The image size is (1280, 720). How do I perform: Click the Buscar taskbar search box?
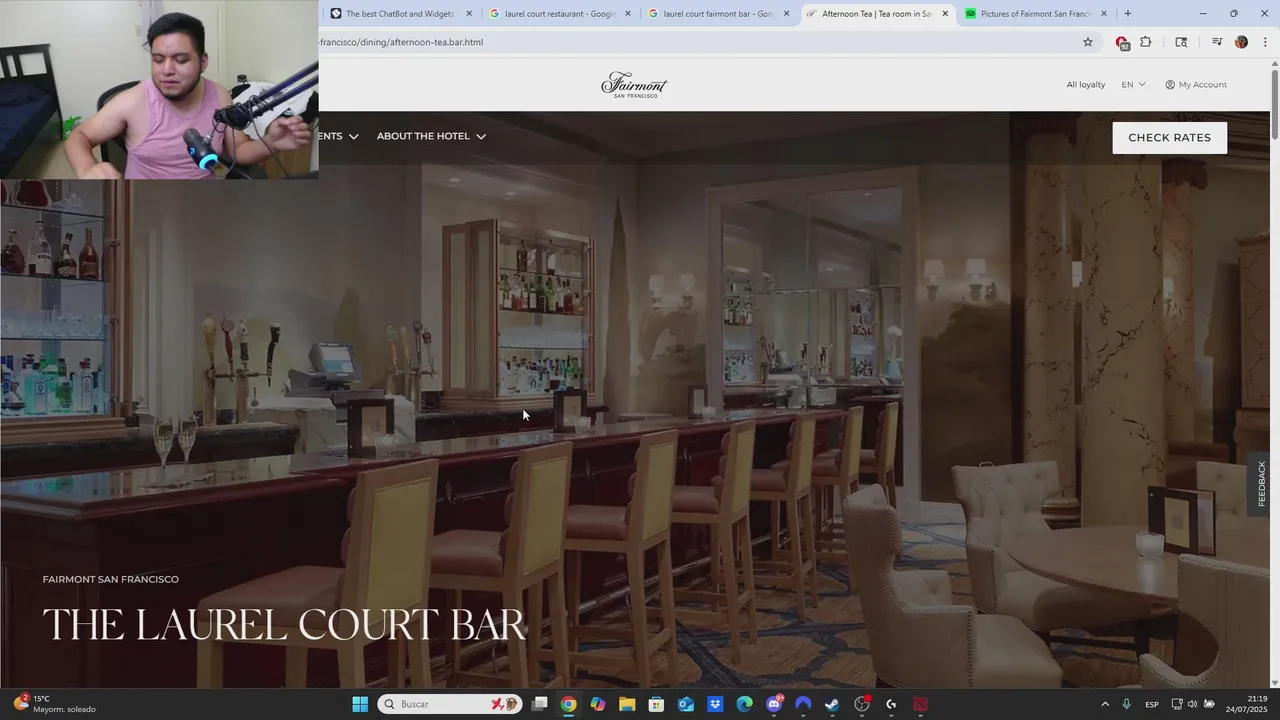450,704
